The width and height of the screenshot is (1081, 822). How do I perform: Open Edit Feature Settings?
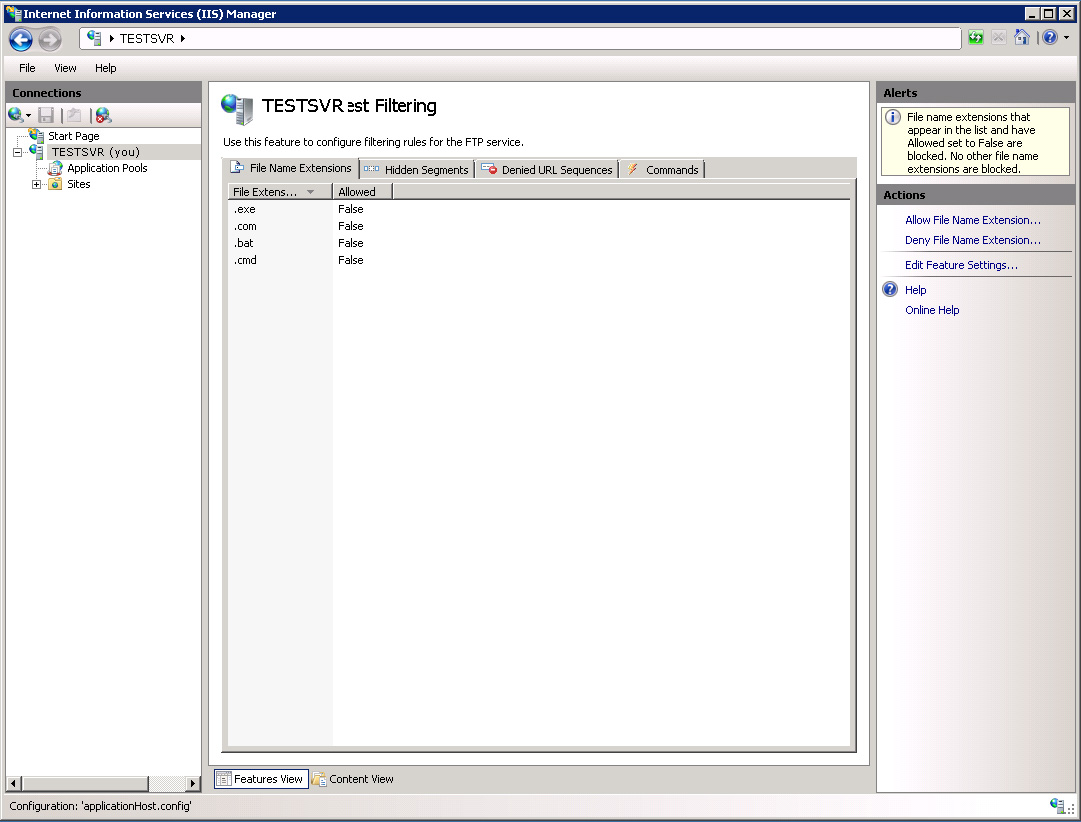(x=961, y=265)
